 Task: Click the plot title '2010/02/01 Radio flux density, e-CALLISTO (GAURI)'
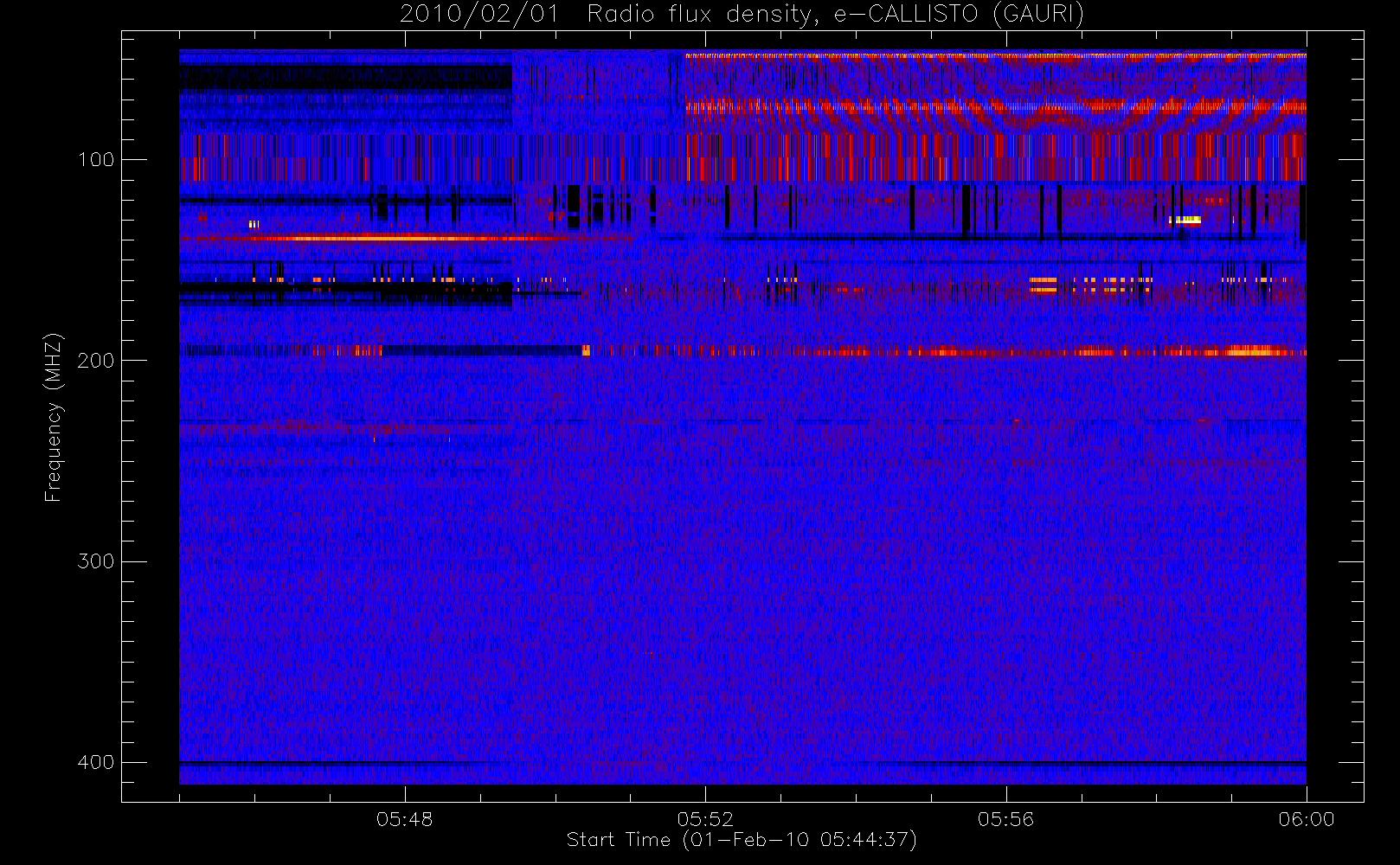(742, 15)
